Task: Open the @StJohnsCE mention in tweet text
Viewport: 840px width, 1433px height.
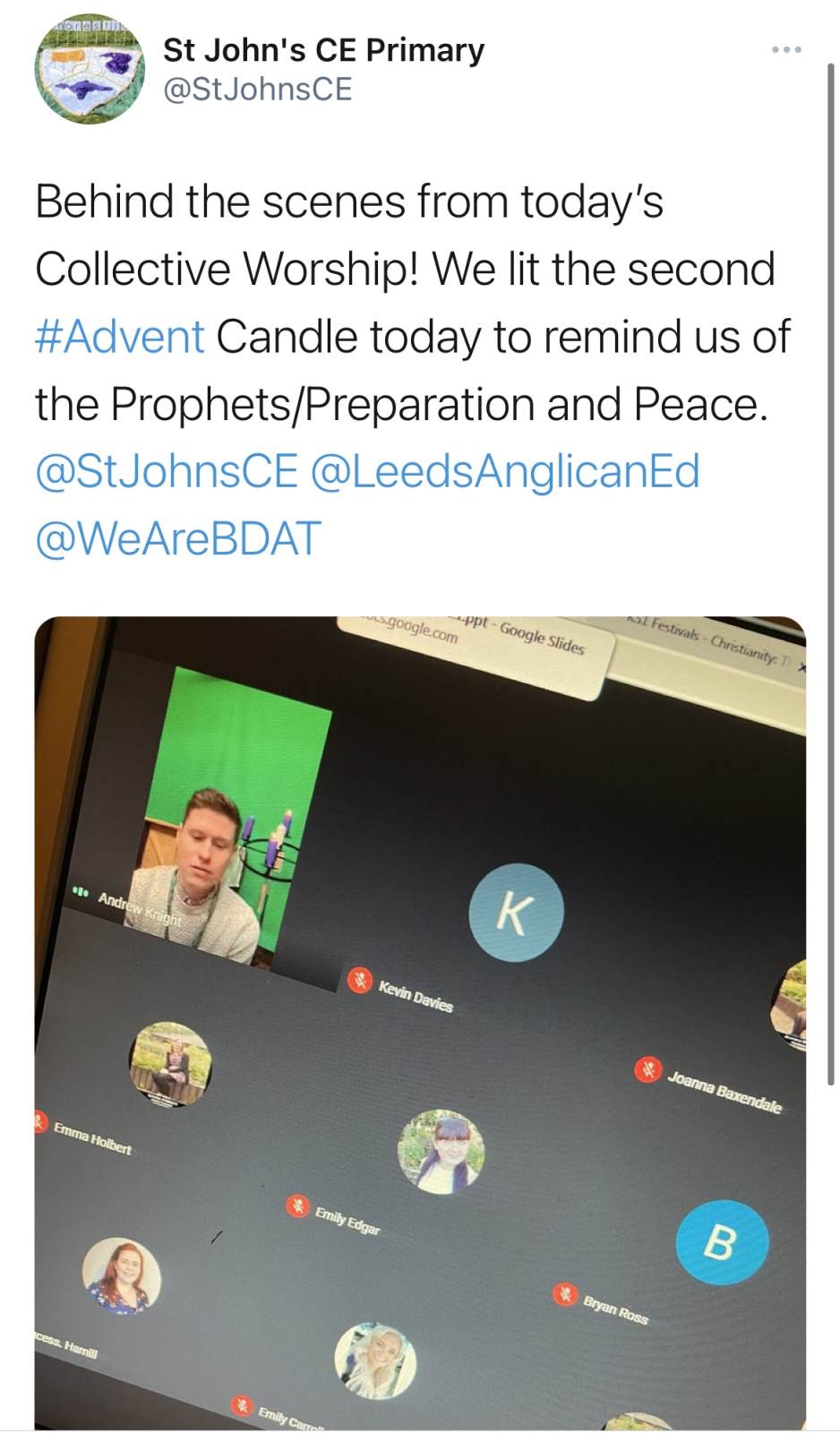Action: [x=167, y=472]
